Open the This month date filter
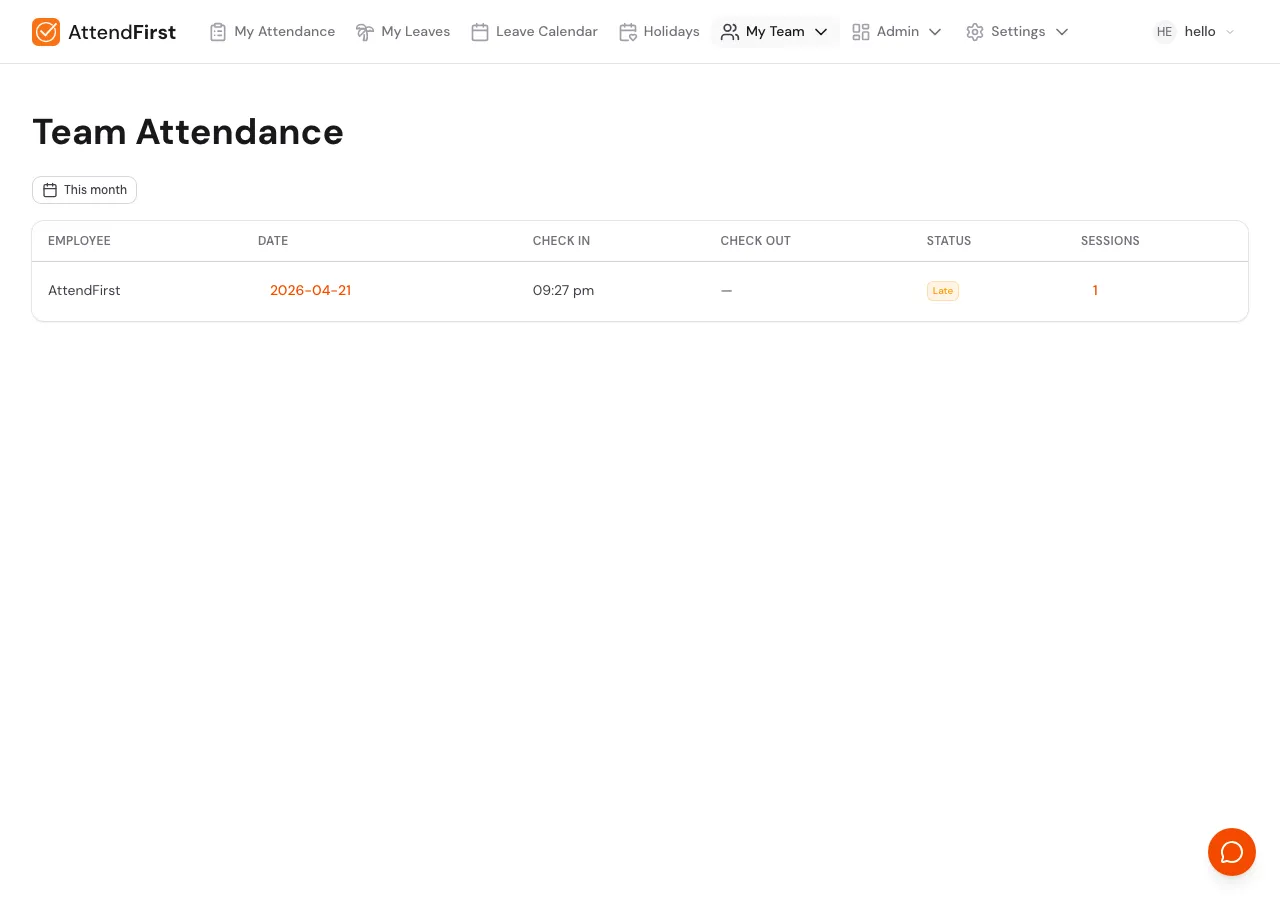The height and width of the screenshot is (900, 1280). pyautogui.click(x=84, y=190)
